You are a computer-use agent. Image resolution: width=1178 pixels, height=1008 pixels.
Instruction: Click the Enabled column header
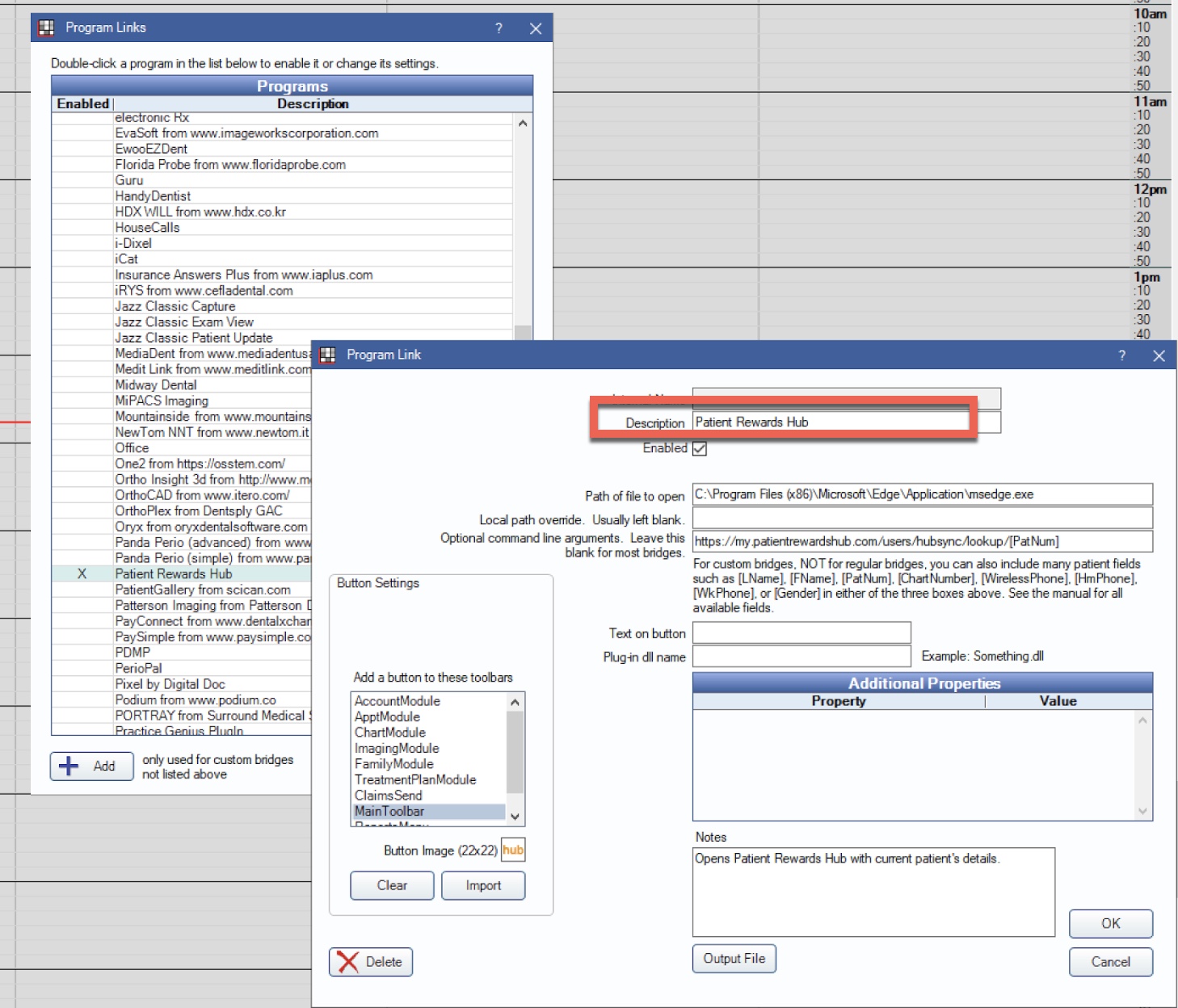click(x=82, y=103)
